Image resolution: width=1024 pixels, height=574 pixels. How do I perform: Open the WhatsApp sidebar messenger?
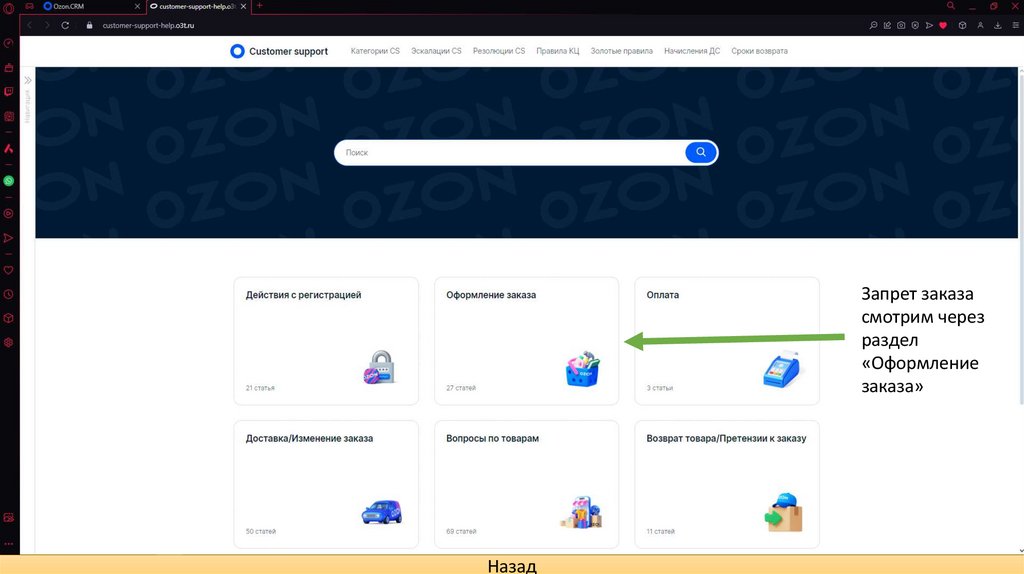(8, 181)
